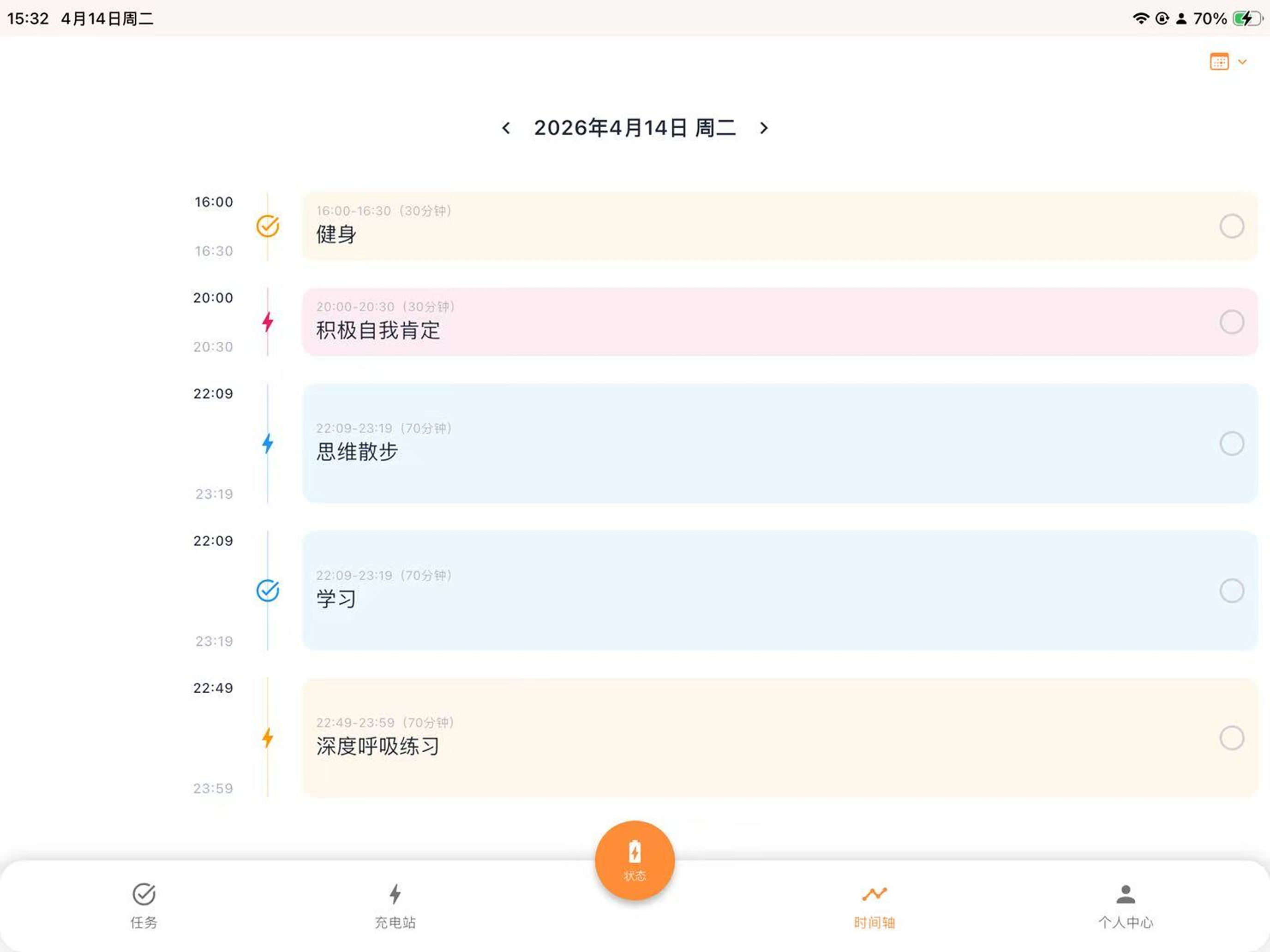Click the pink lightning icon beside 积极自我肯定
The width and height of the screenshot is (1270, 952).
click(x=268, y=322)
